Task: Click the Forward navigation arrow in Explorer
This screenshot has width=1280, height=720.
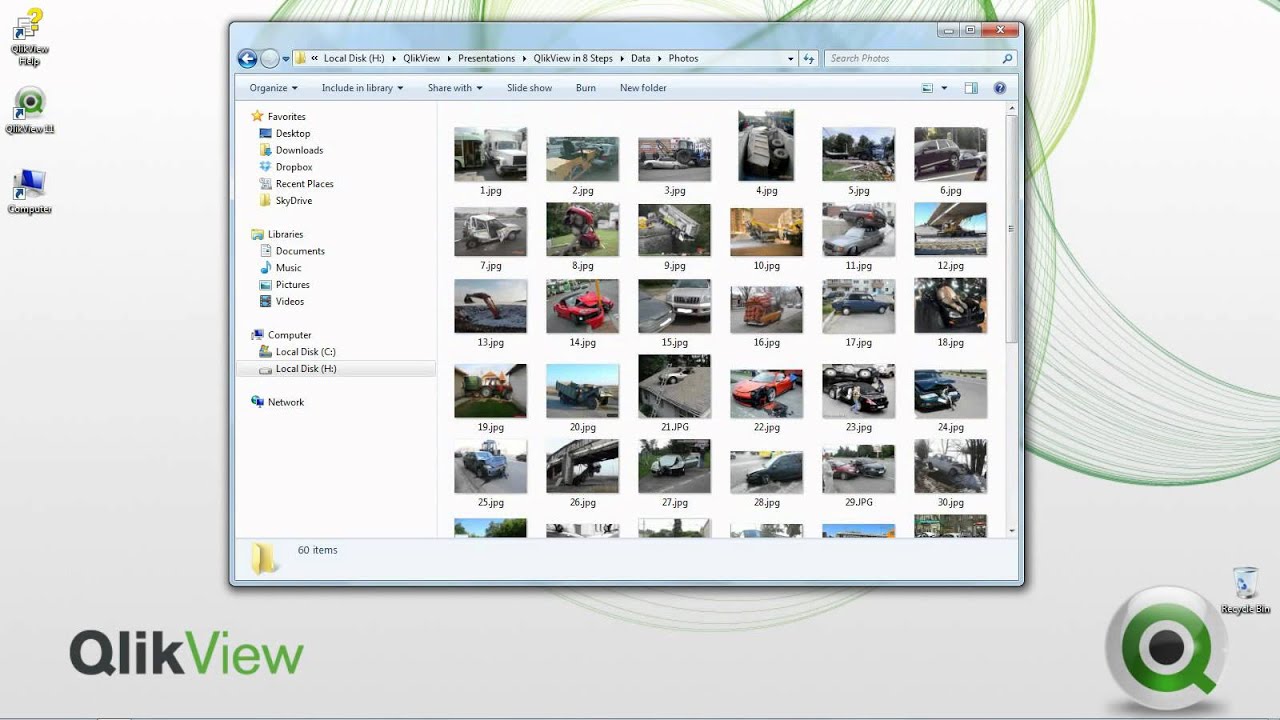Action: click(x=269, y=58)
